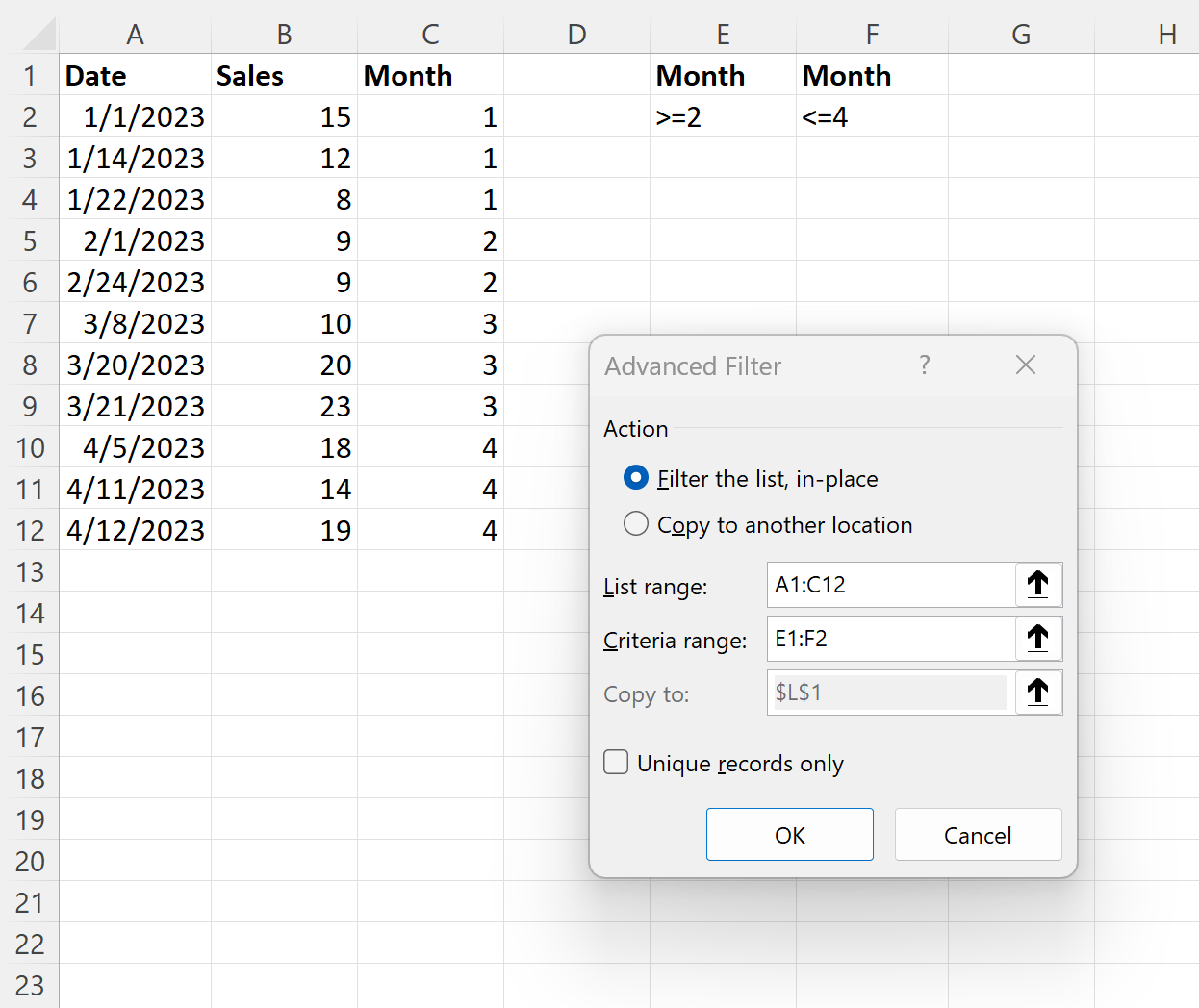Select the 'Filter the list, in-place' radio button
The height and width of the screenshot is (1008, 1199).
(x=636, y=478)
